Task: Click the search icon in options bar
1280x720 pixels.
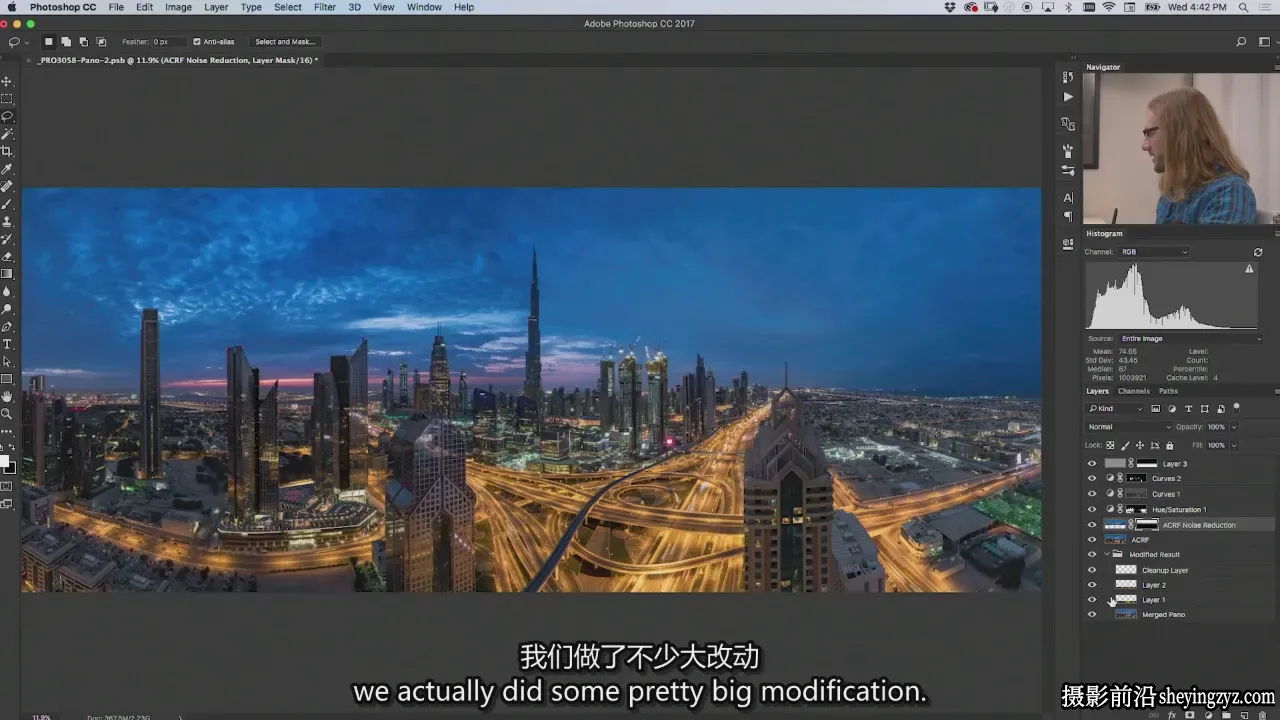Action: (1241, 42)
